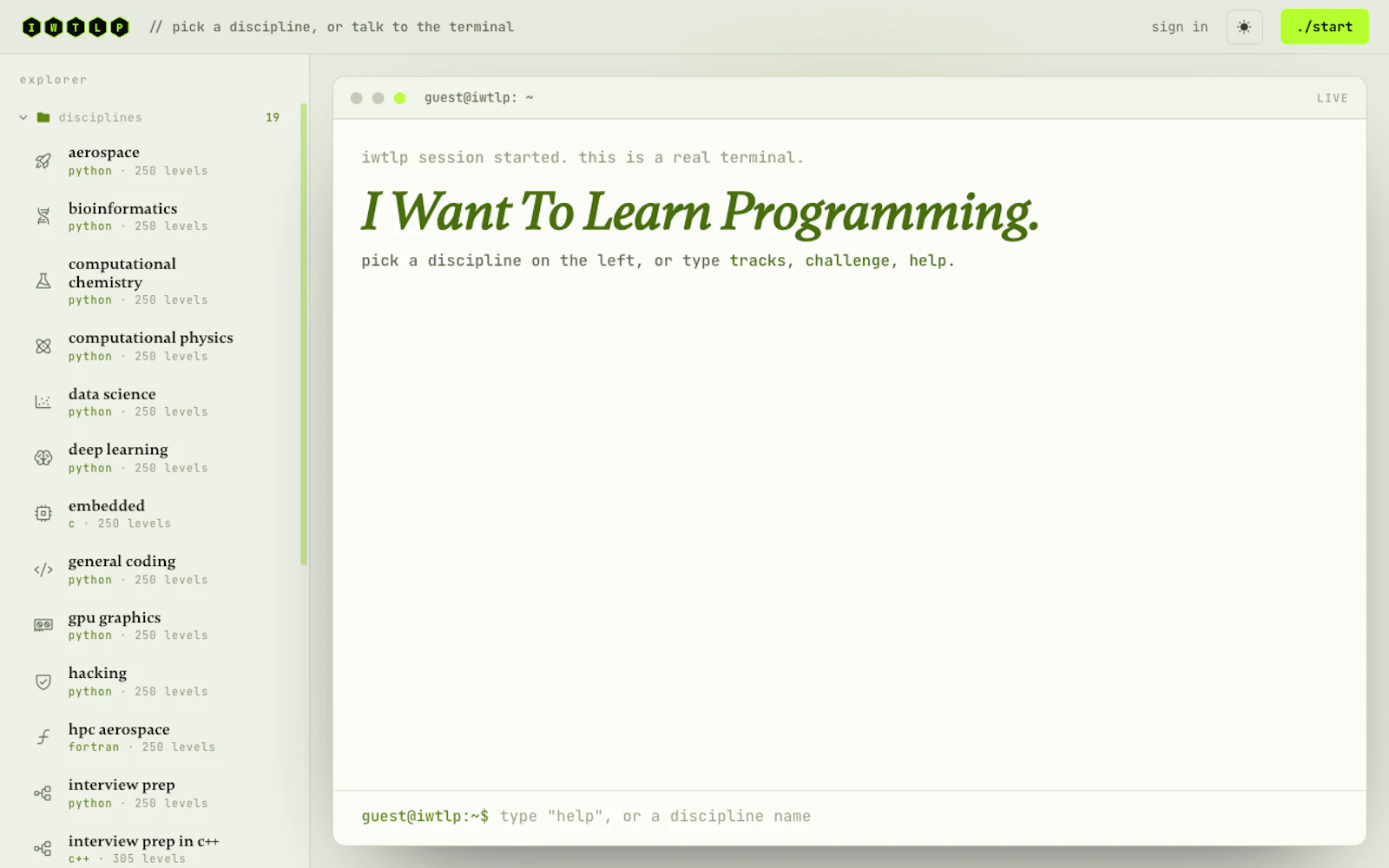The height and width of the screenshot is (868, 1389).
Task: Click the hpc aerospace function icon
Action: 43,737
